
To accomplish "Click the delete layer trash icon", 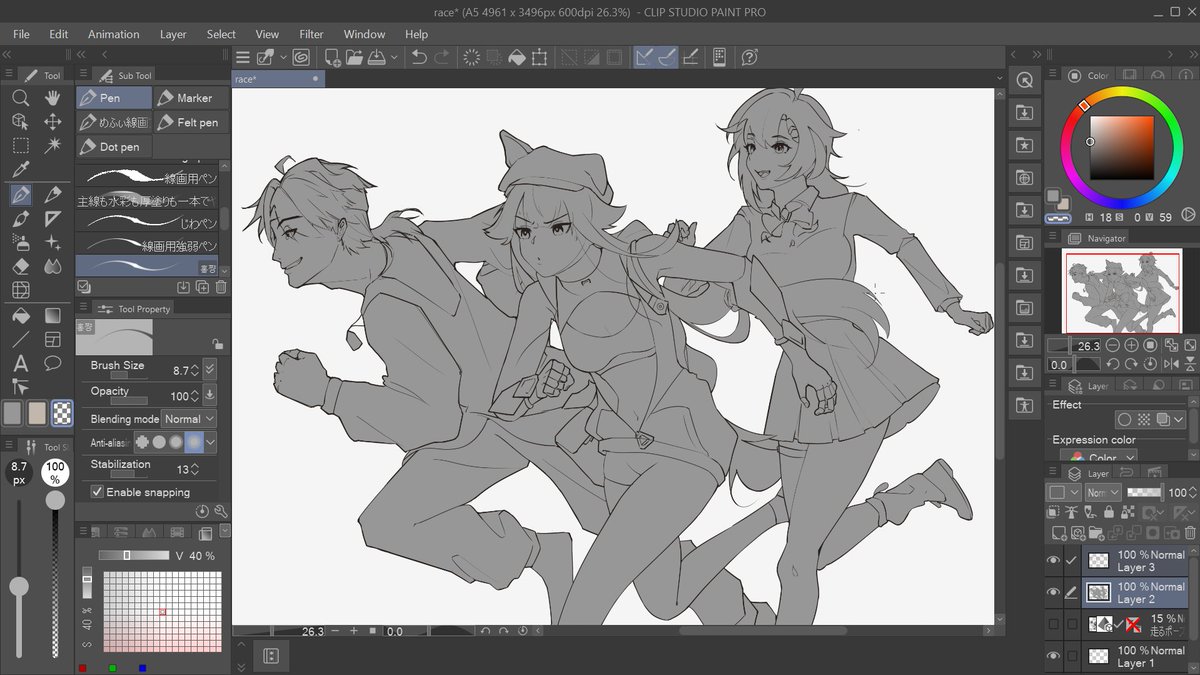I will click(x=1190, y=533).
